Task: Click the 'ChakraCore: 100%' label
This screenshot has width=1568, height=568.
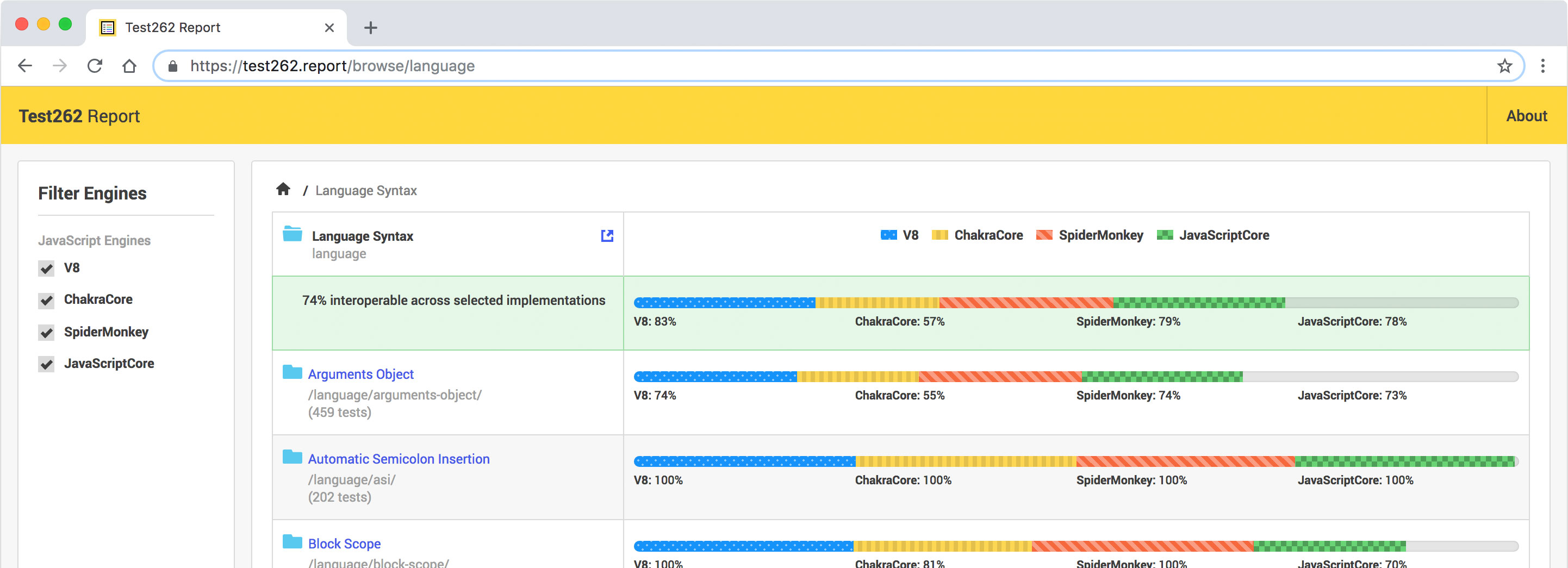Action: [x=903, y=480]
